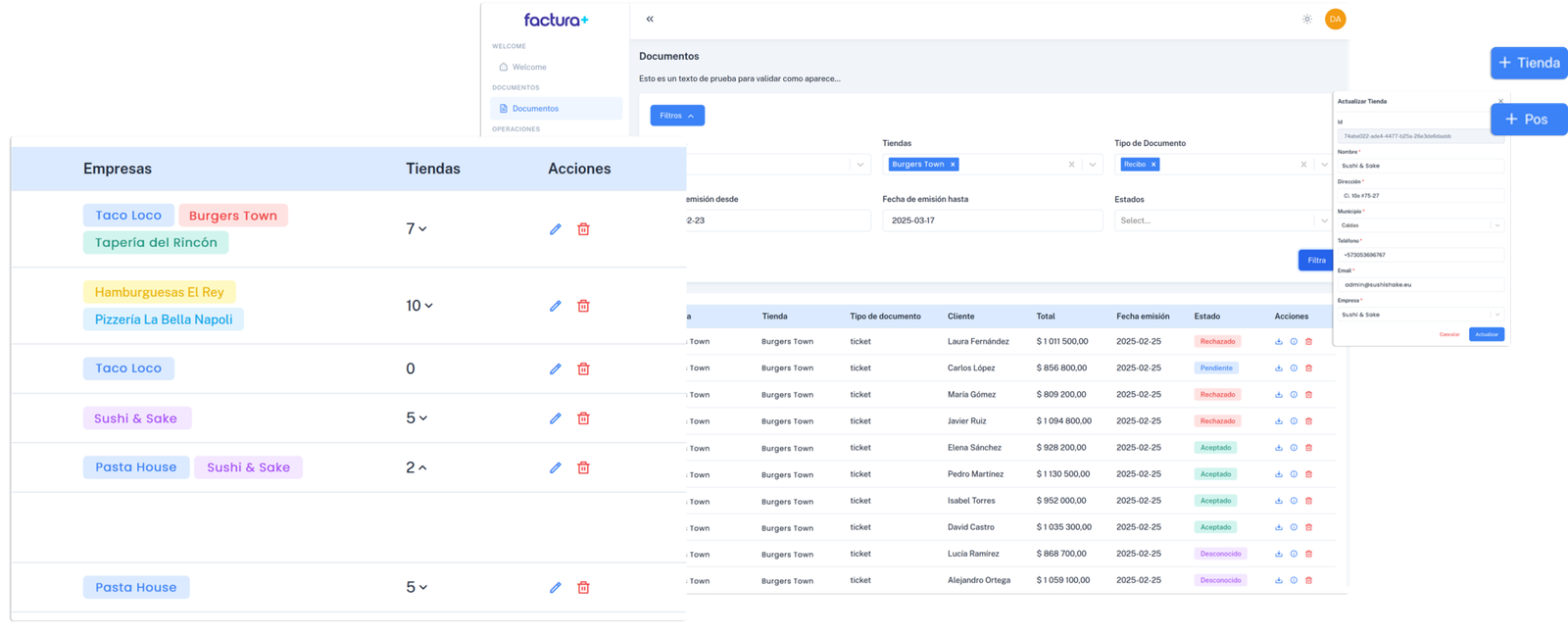The width and height of the screenshot is (1568, 635).
Task: Click the + Tienda button
Action: 1528,63
